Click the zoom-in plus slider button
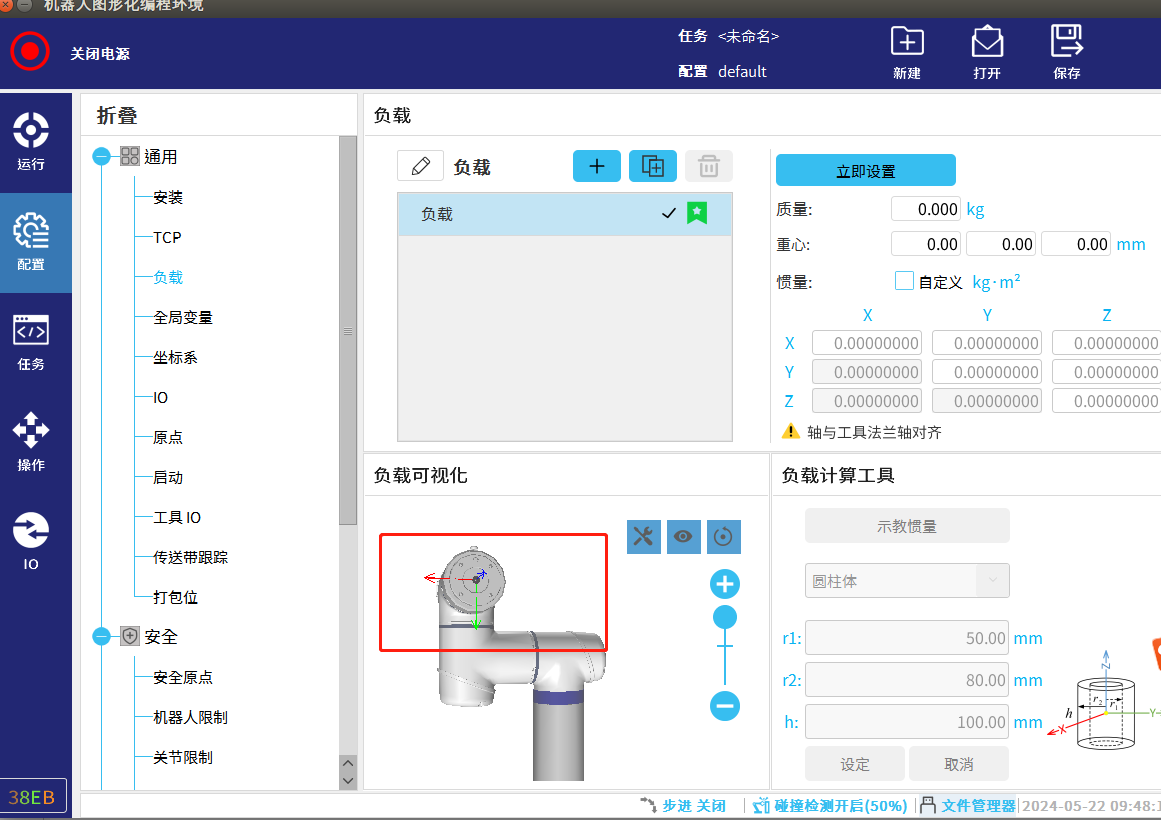This screenshot has width=1161, height=820. tap(724, 584)
